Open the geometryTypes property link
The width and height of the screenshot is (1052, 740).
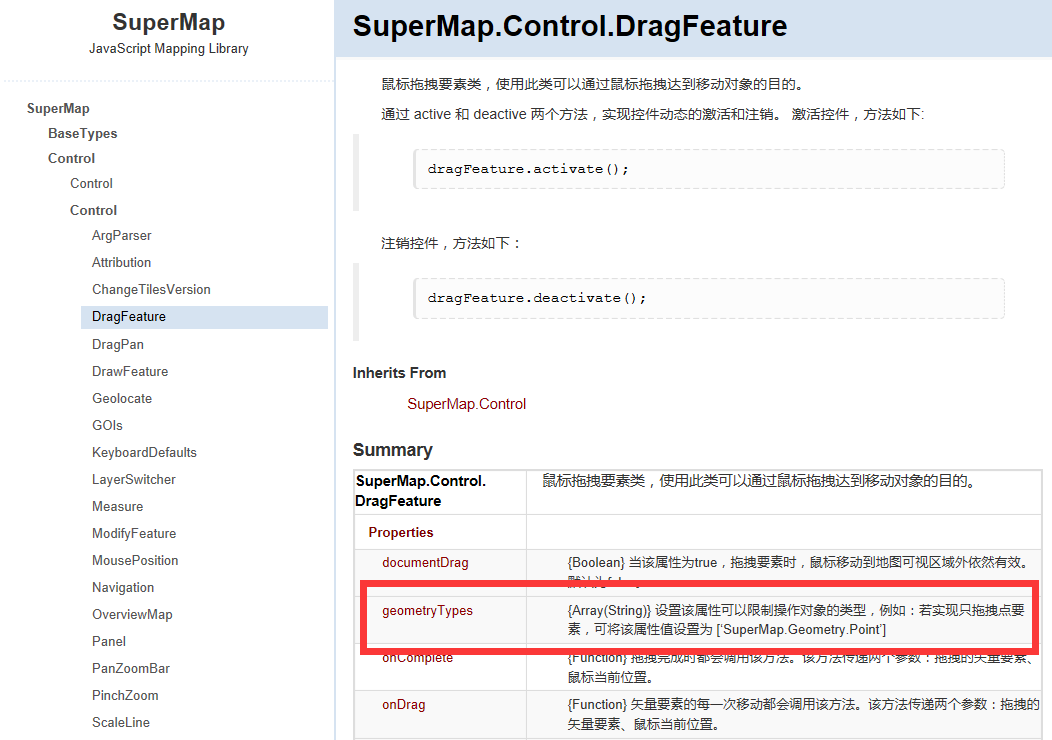point(427,611)
